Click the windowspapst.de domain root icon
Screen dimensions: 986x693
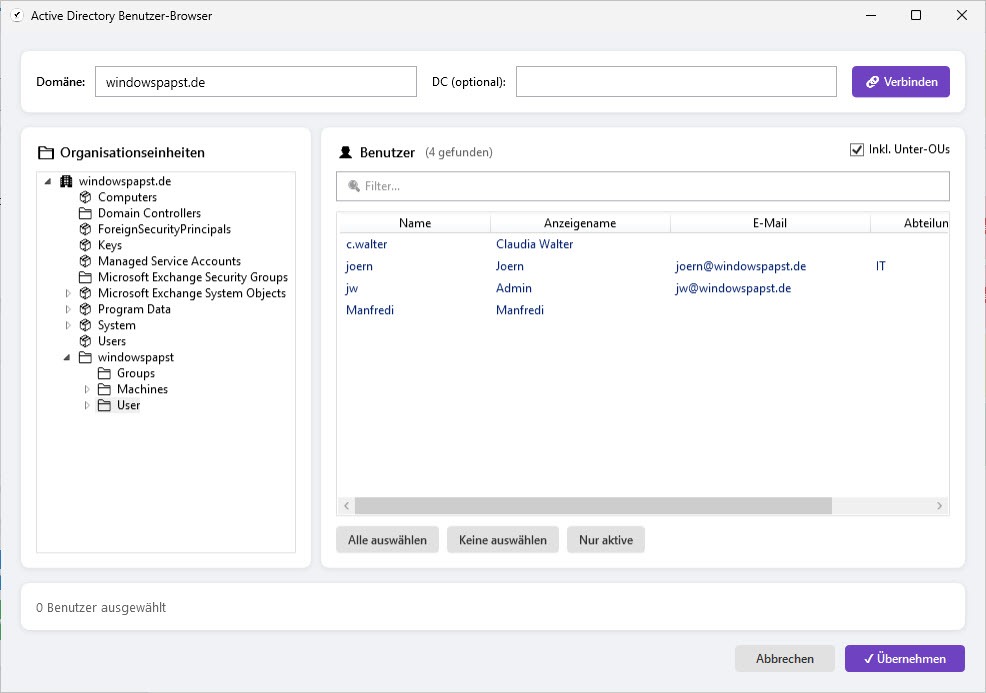click(67, 181)
